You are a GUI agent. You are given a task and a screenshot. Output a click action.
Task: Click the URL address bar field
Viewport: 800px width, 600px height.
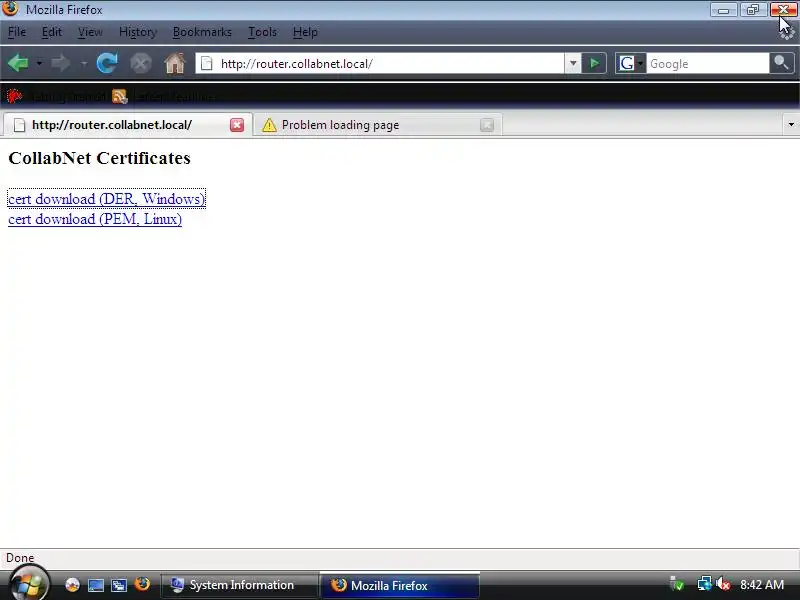(x=380, y=63)
